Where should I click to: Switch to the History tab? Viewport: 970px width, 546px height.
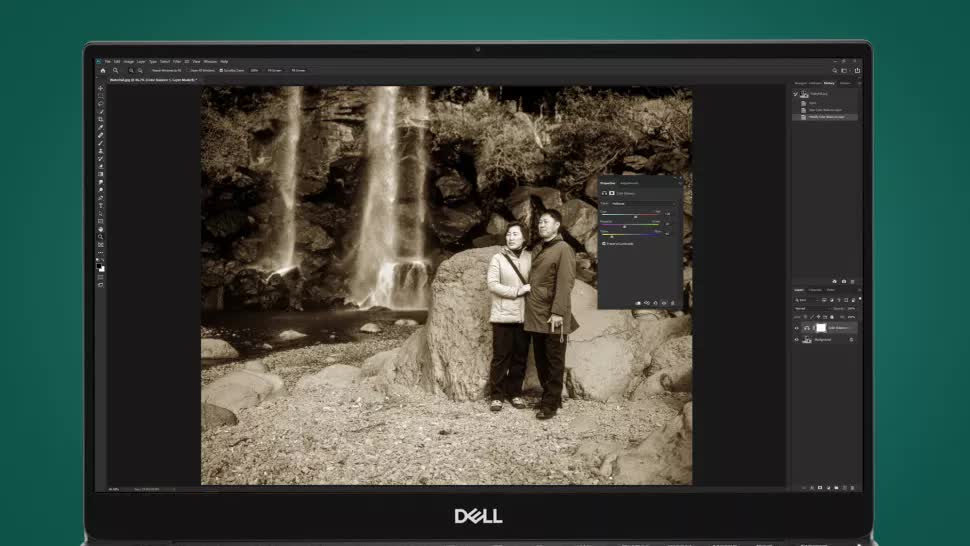pyautogui.click(x=829, y=83)
